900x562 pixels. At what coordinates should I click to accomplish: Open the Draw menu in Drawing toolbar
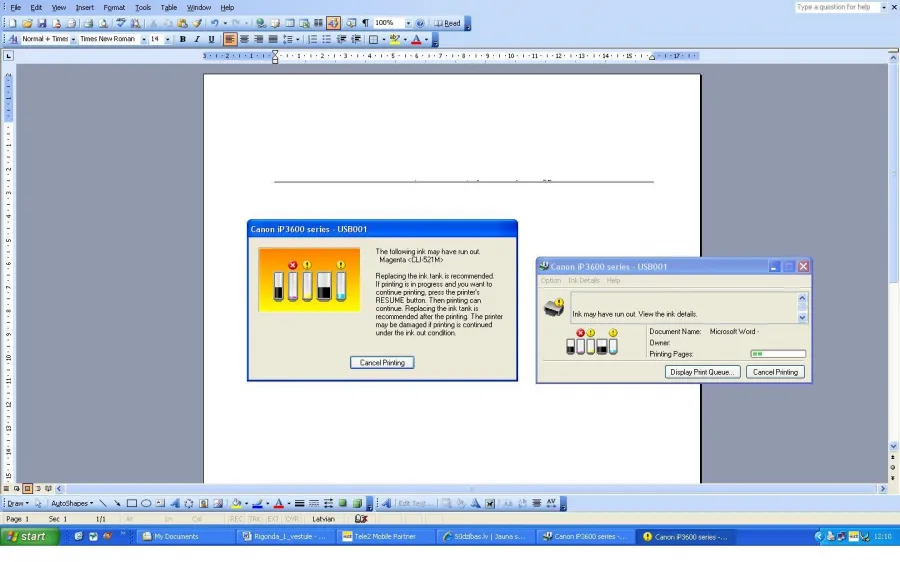[x=18, y=503]
